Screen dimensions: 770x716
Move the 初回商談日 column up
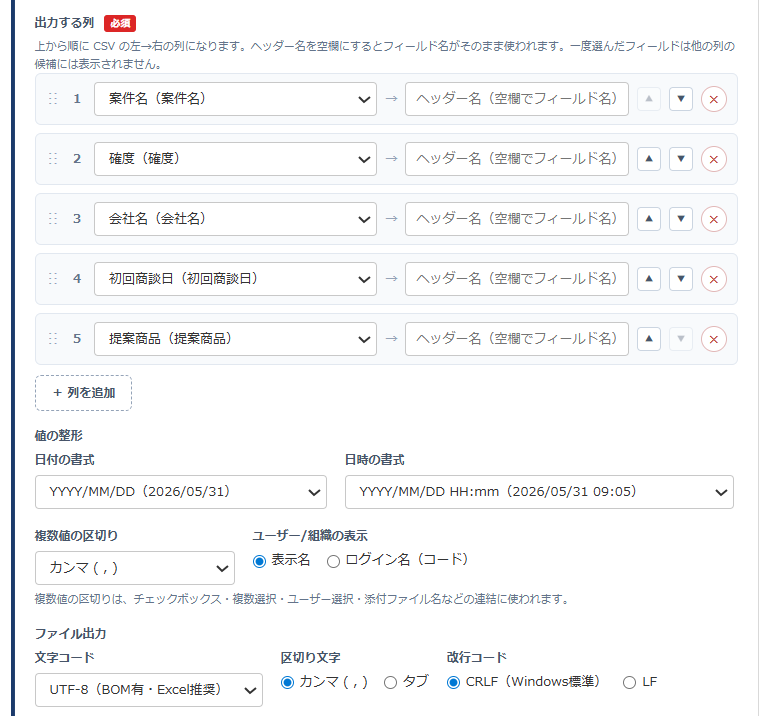649,279
